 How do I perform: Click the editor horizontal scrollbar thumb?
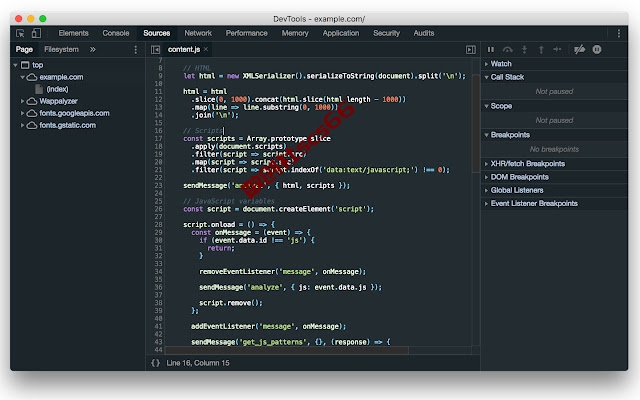[287, 350]
